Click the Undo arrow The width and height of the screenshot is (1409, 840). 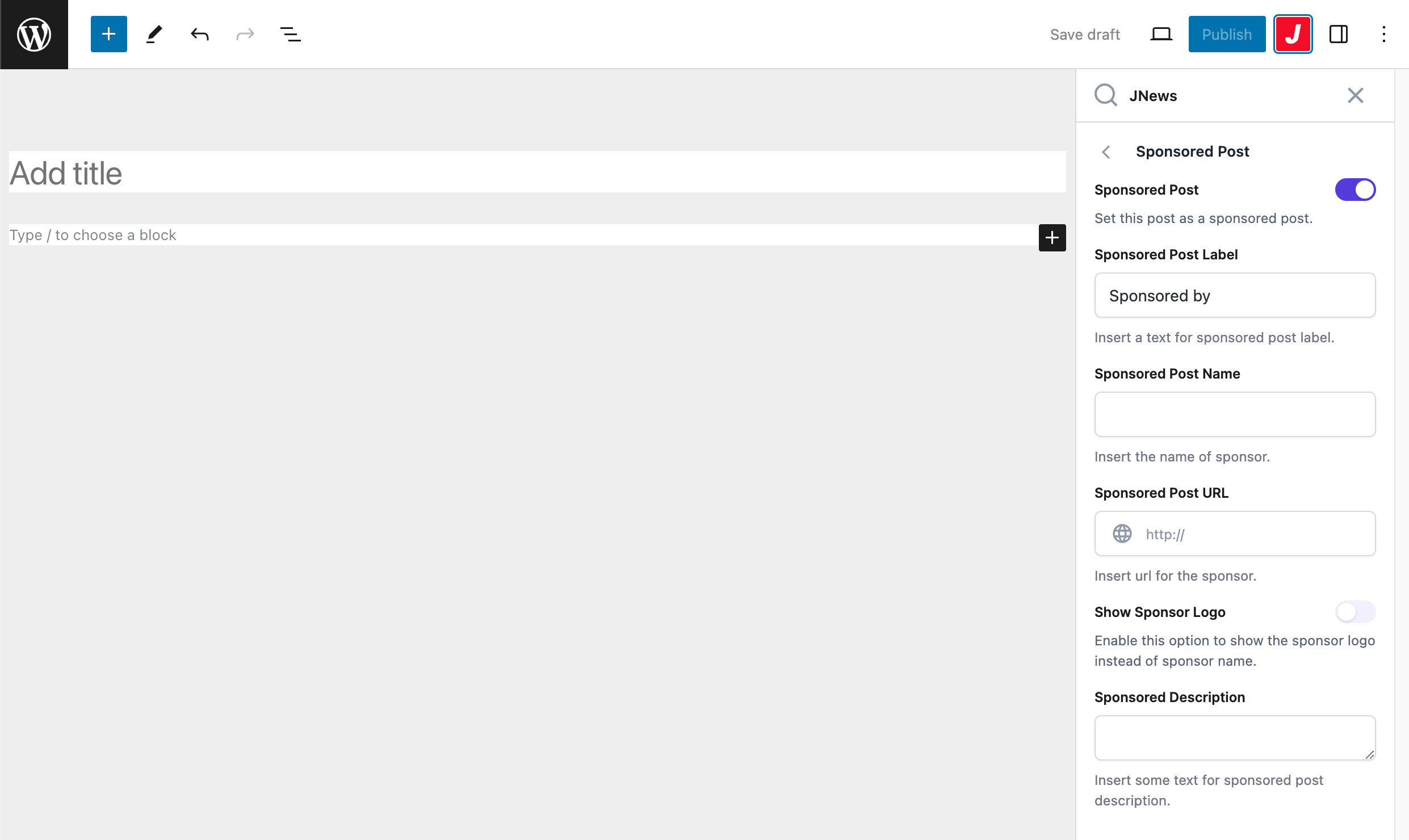click(199, 34)
